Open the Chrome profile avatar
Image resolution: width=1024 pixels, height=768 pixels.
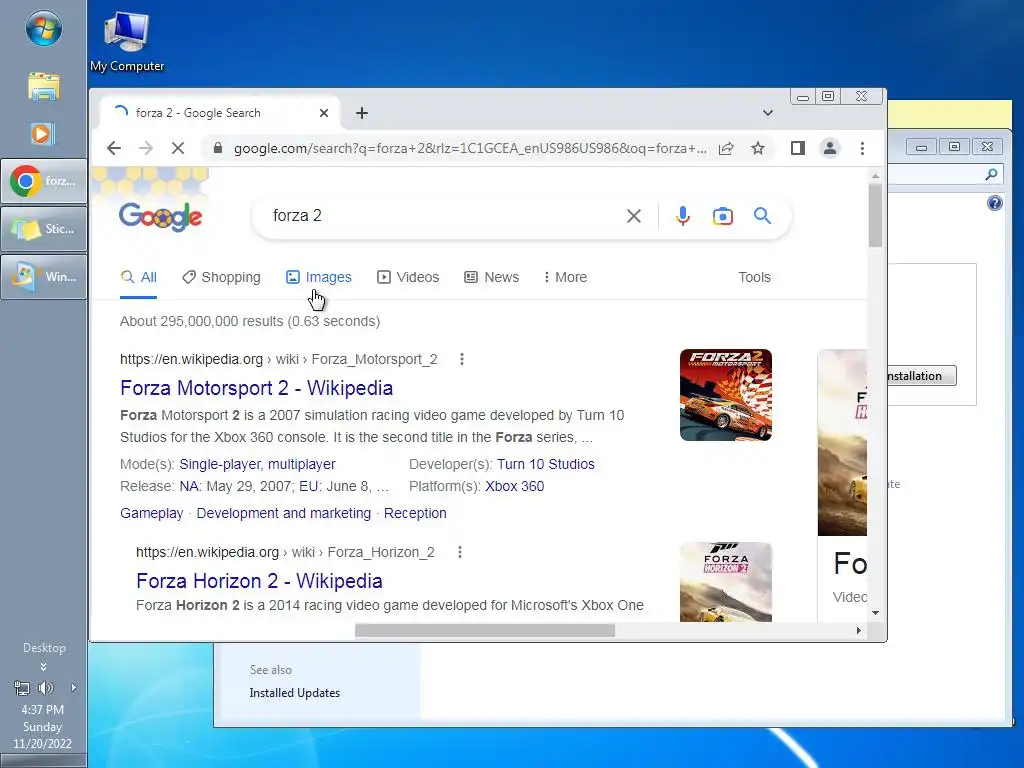tap(829, 148)
